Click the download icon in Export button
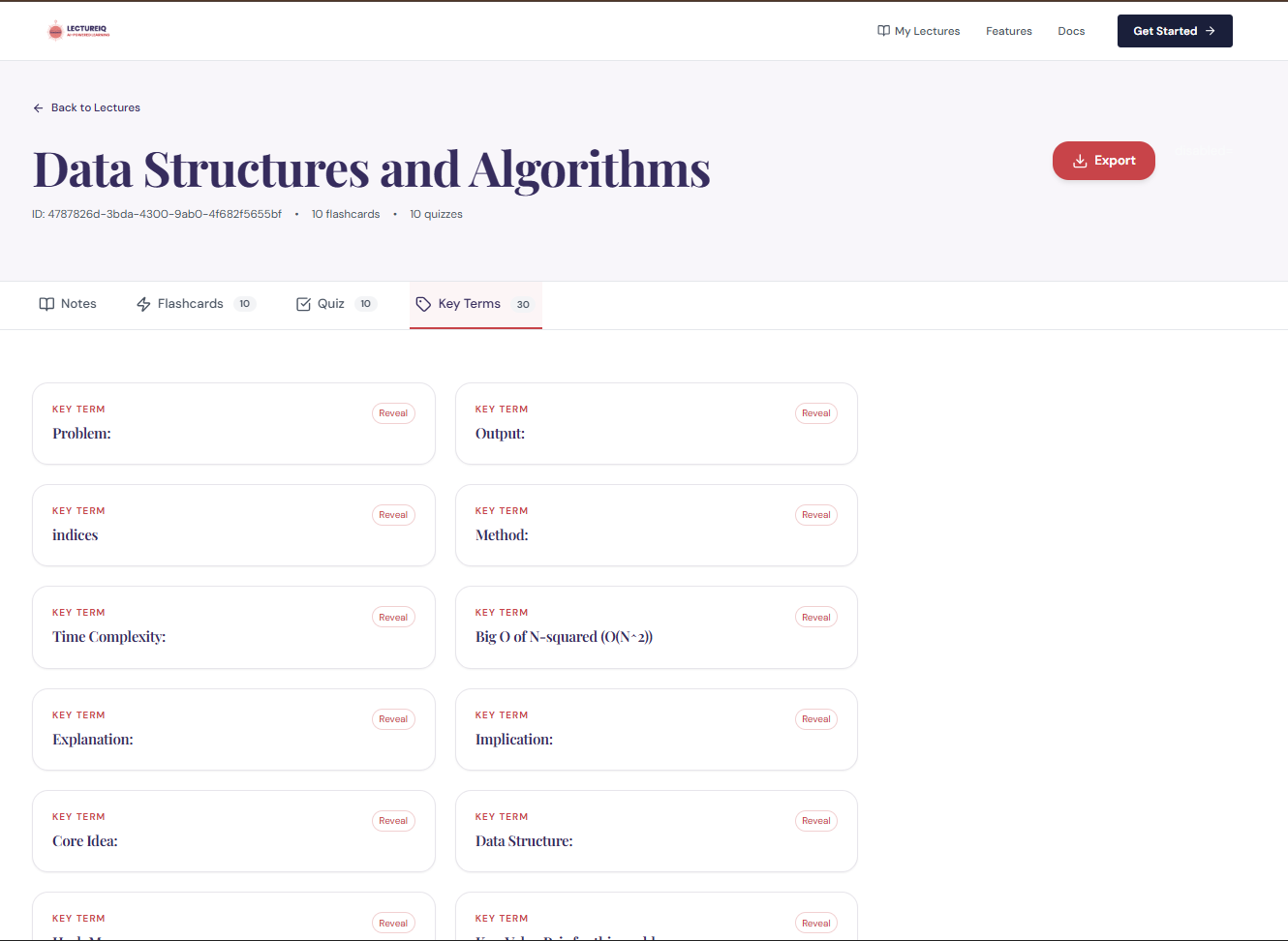The width and height of the screenshot is (1288, 941). tap(1080, 161)
